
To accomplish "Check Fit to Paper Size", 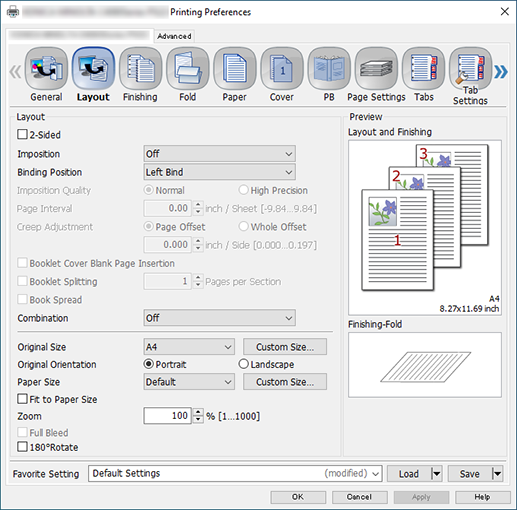I will pos(22,399).
